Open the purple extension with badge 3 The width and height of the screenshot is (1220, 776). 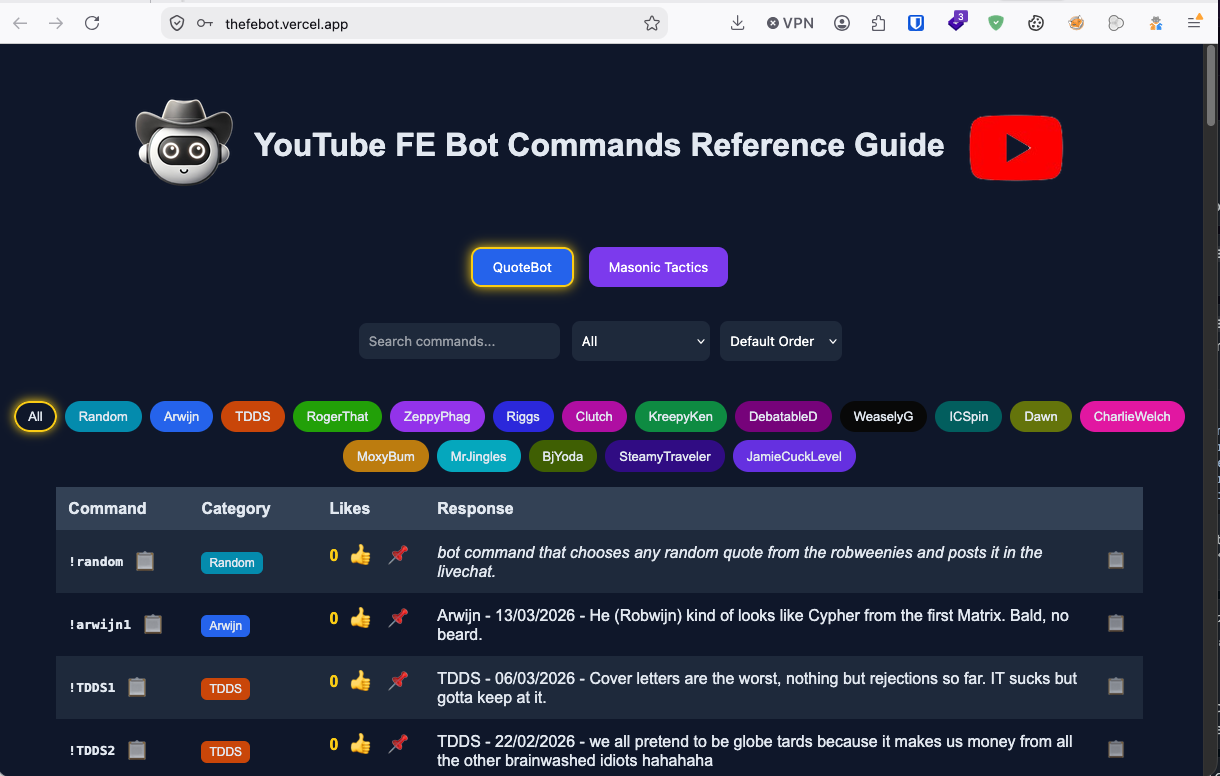point(957,22)
